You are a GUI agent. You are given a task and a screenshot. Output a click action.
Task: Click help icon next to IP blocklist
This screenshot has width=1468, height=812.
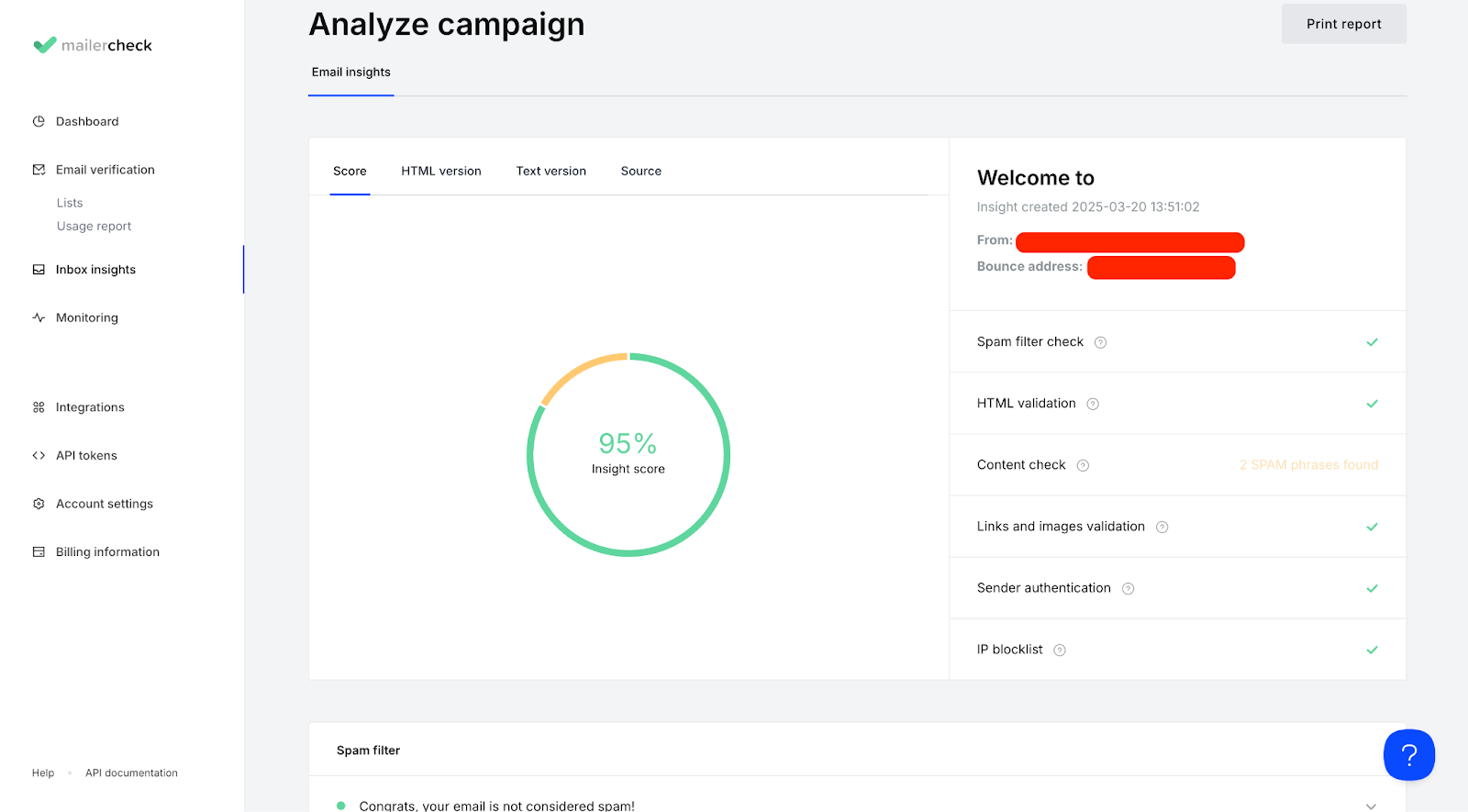click(1060, 650)
